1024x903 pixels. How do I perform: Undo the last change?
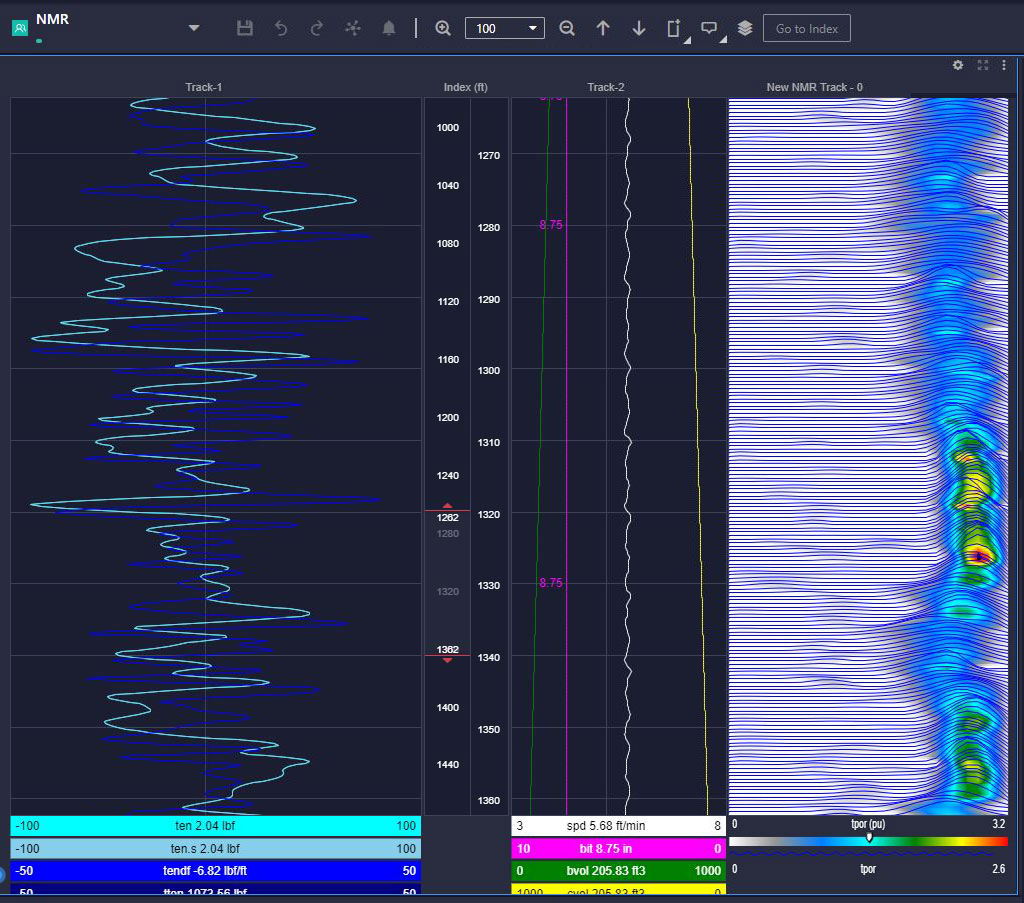point(280,28)
